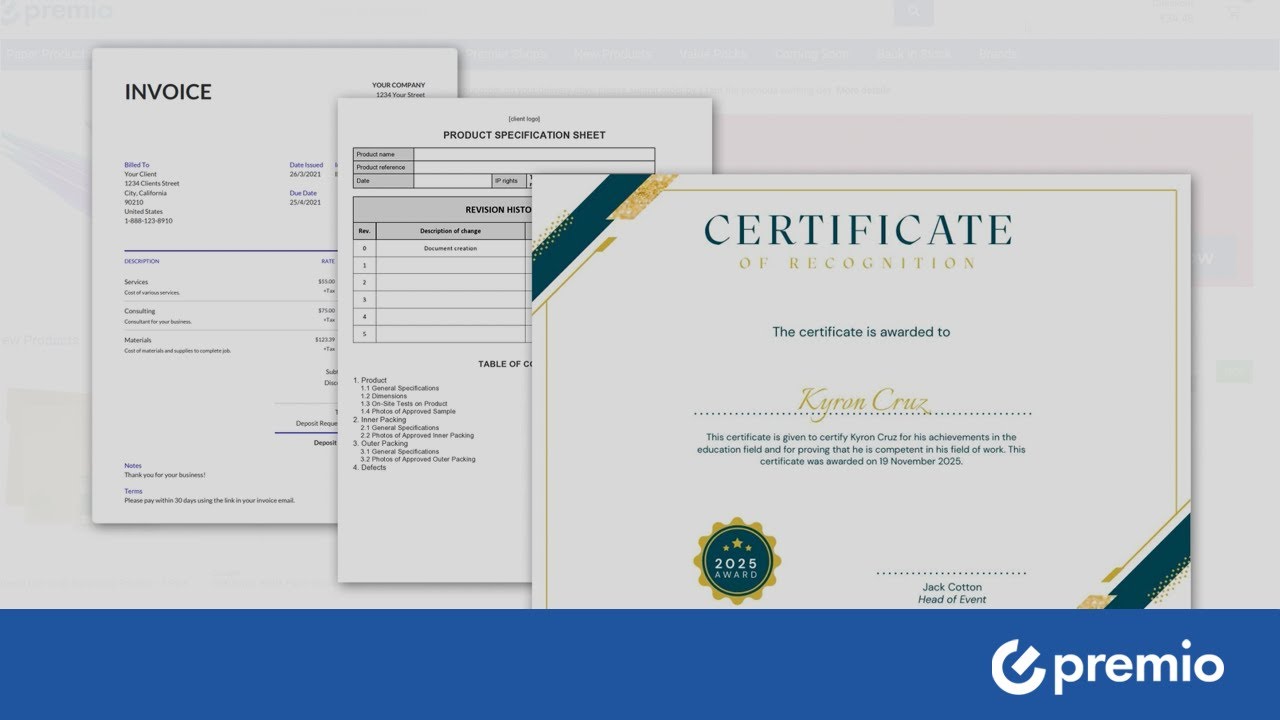
Task: Click the 'Terms' label on invoice
Action: 133,491
